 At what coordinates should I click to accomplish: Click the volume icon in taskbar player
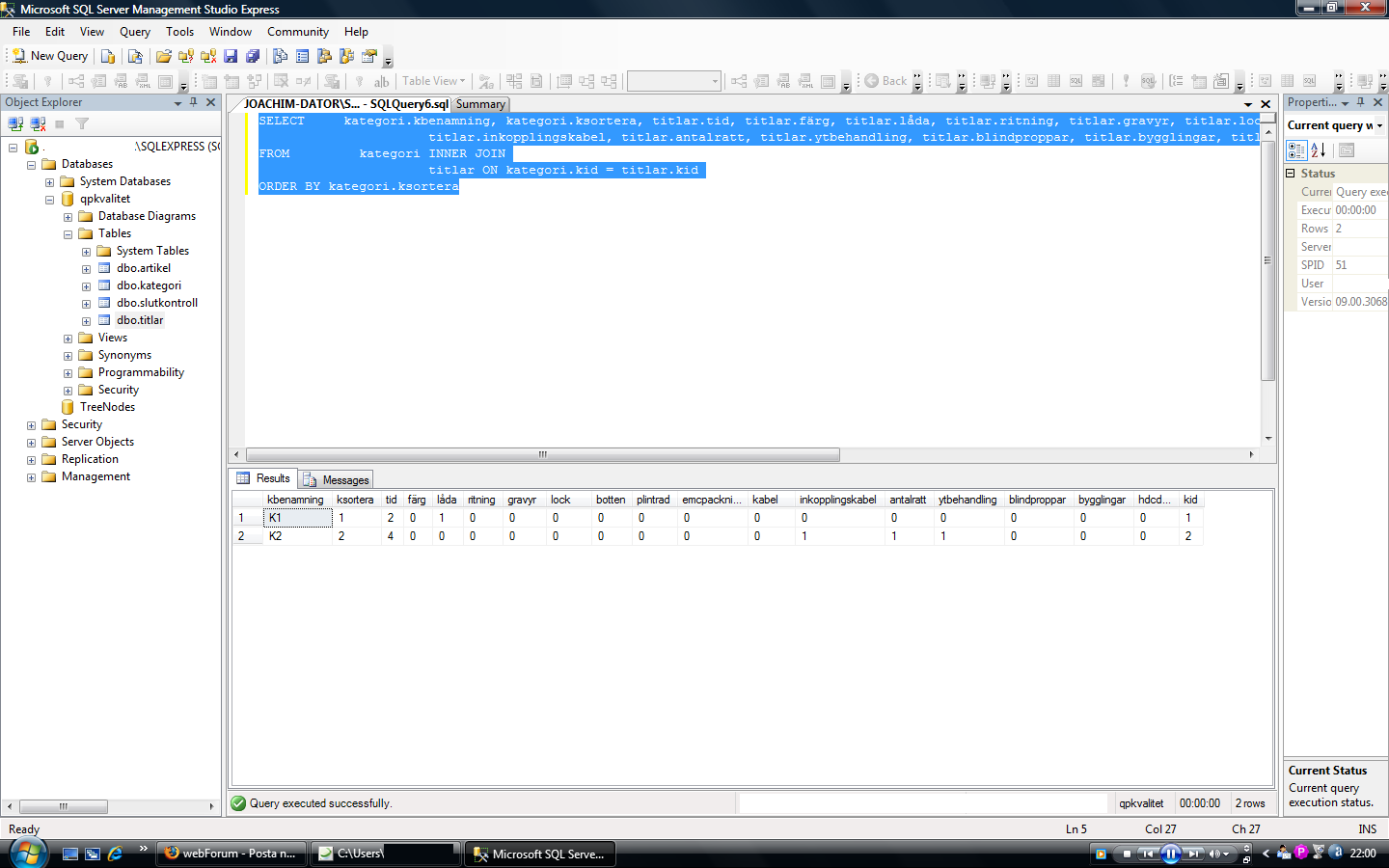coord(1215,854)
